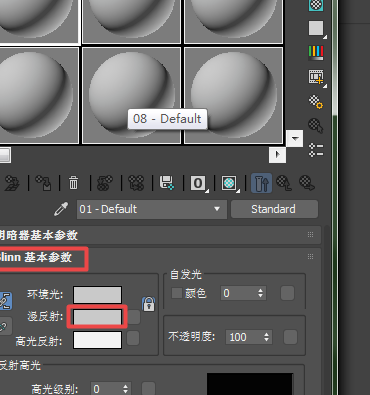Click the 高光级别 spinner arrows
The image size is (370, 395).
point(126,389)
